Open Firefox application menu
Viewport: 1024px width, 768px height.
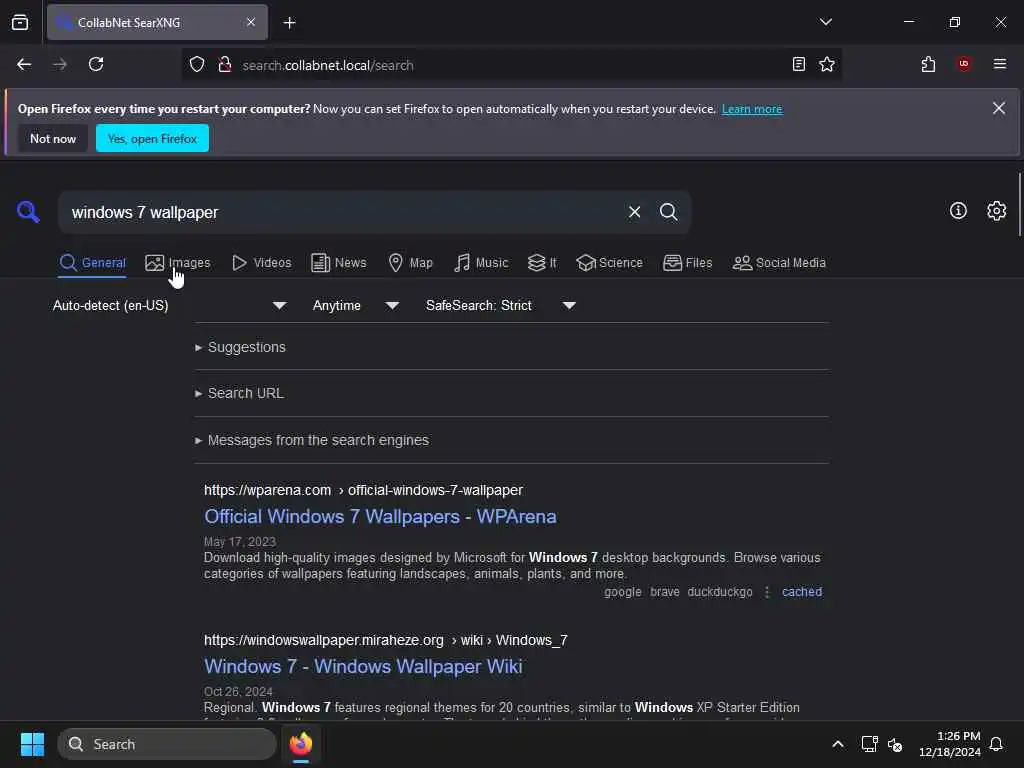pos(1000,64)
